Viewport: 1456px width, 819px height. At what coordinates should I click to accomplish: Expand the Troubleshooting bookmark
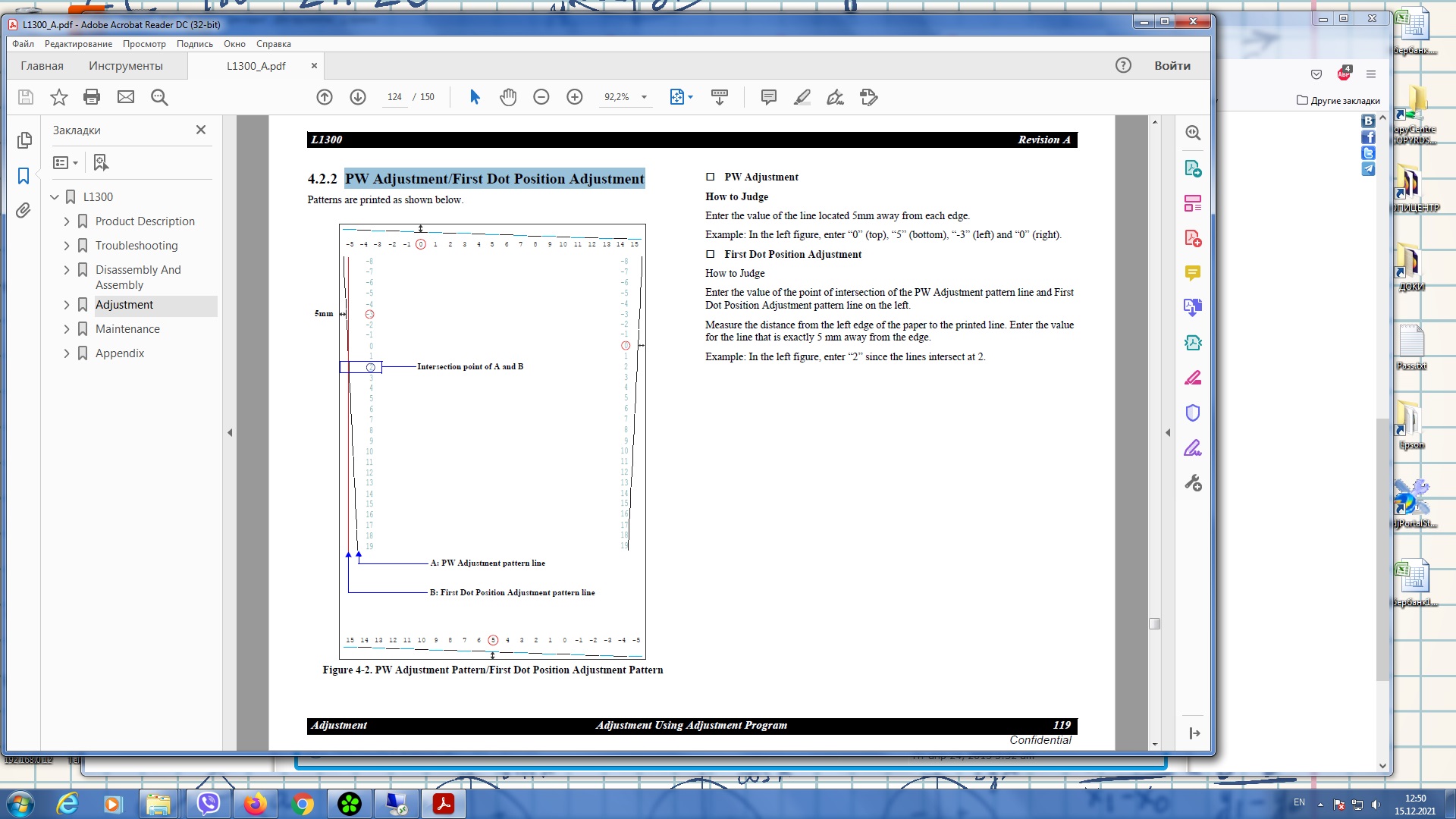[67, 246]
